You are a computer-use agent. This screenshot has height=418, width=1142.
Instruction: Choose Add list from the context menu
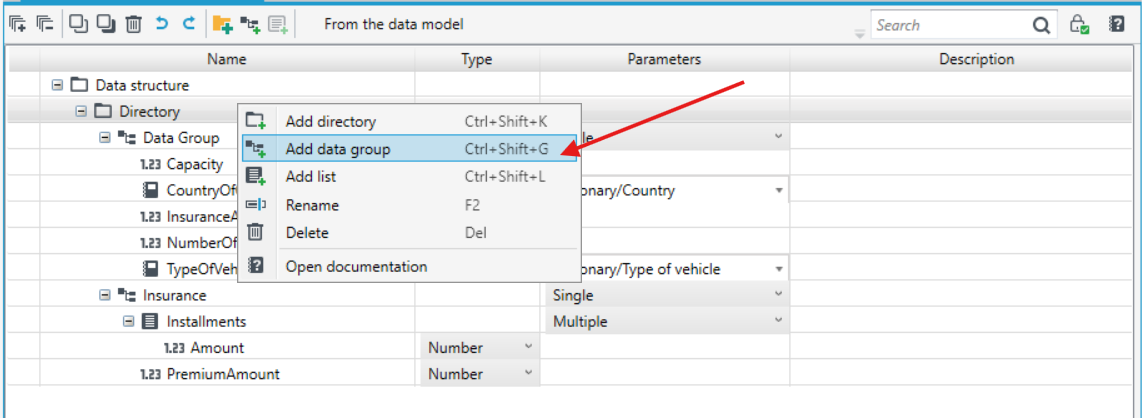click(409, 177)
